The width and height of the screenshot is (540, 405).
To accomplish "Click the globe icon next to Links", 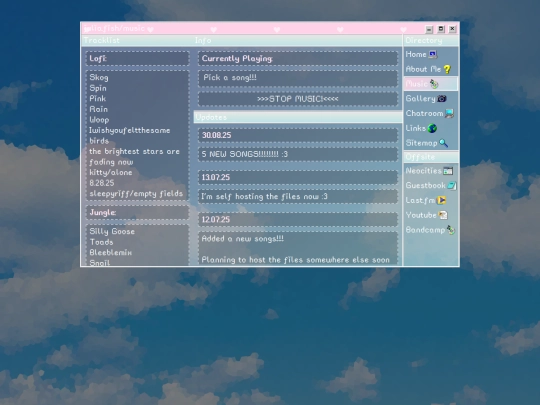I will (x=432, y=128).
